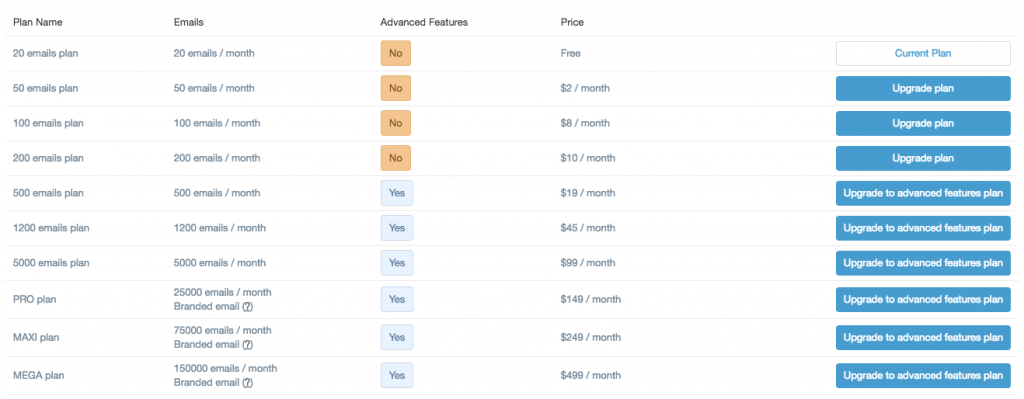Viewport: 1024px width, 399px height.
Task: Upgrade to the PRO plan
Action: [923, 300]
